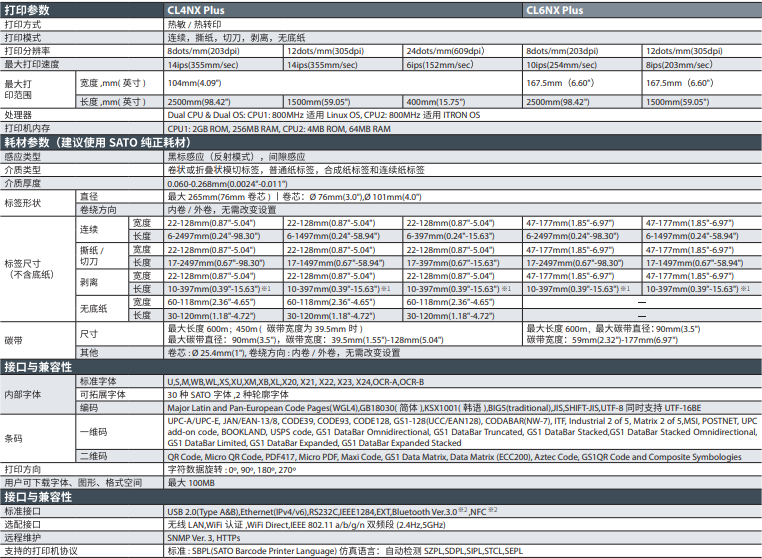This screenshot has height=558, width=762.
Task: Select the "卷状或折叠状模切标签" media text
Action: [x=213, y=170]
